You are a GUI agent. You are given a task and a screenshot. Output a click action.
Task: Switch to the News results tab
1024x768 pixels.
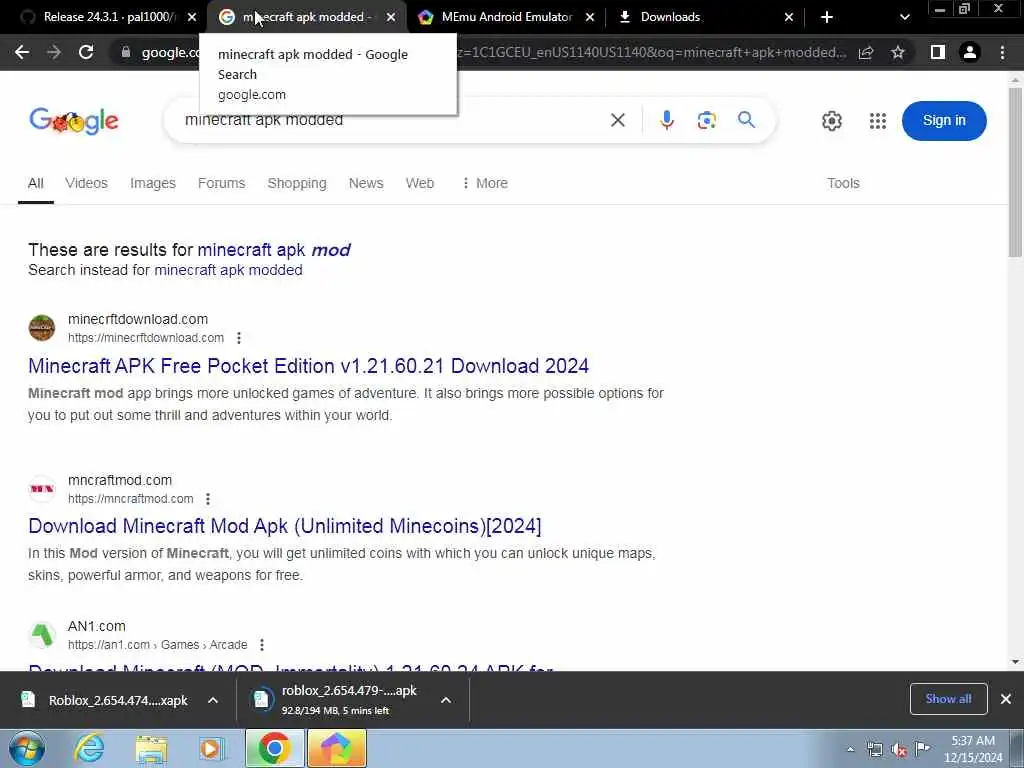click(x=366, y=184)
